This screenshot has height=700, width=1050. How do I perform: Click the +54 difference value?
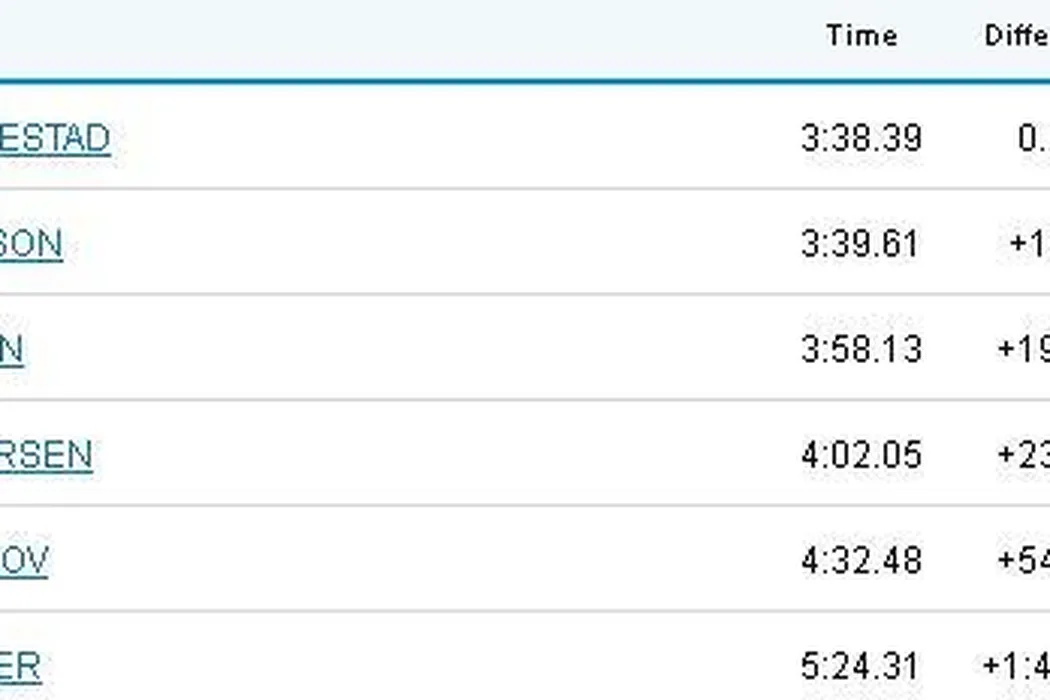(x=1023, y=561)
